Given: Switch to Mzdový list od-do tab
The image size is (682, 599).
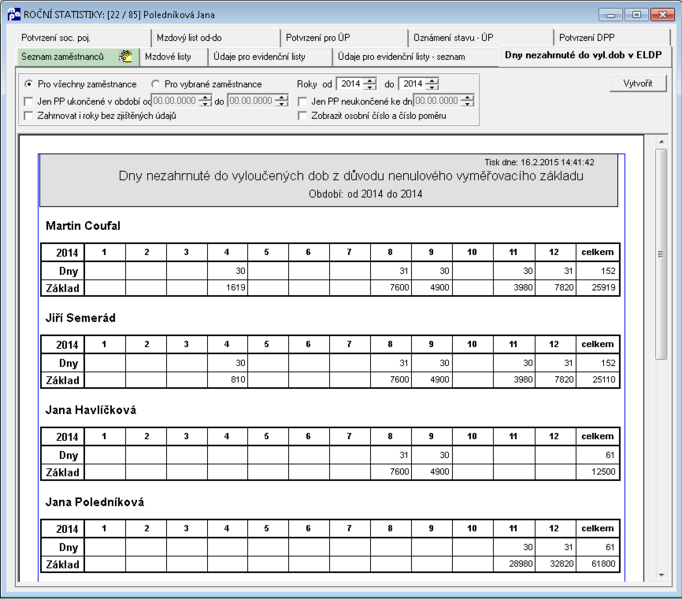Looking at the screenshot, I should pyautogui.click(x=216, y=38).
